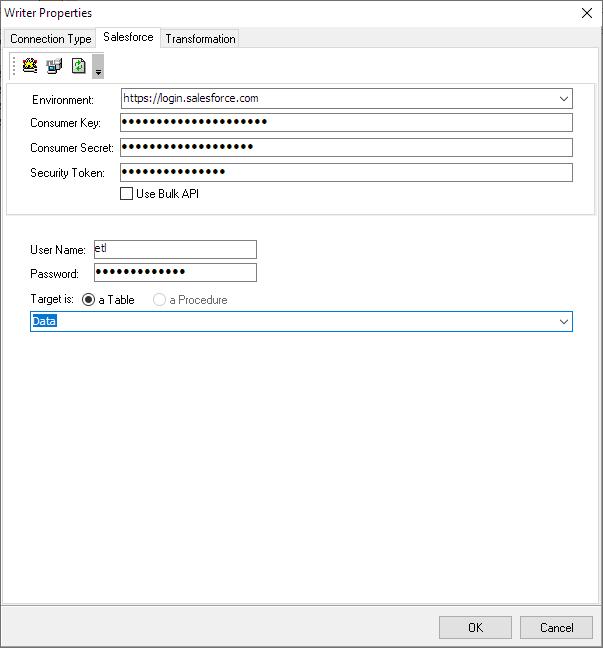Select the Salesforce tab
603x648 pixels.
128,37
